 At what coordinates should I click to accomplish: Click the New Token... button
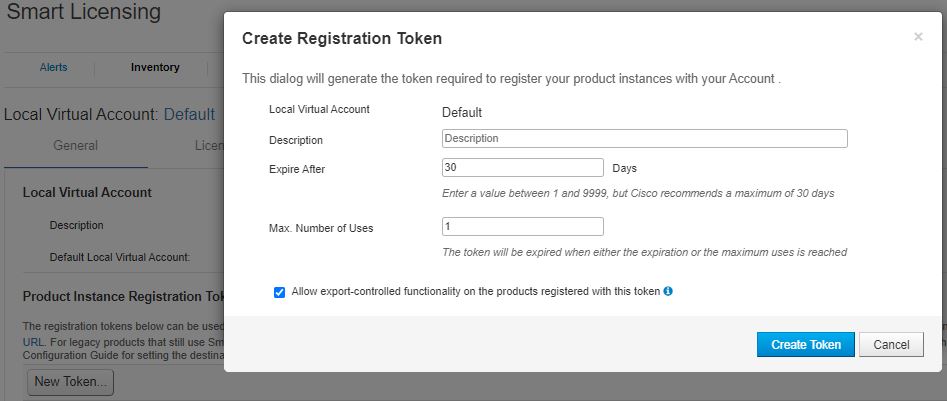[71, 382]
